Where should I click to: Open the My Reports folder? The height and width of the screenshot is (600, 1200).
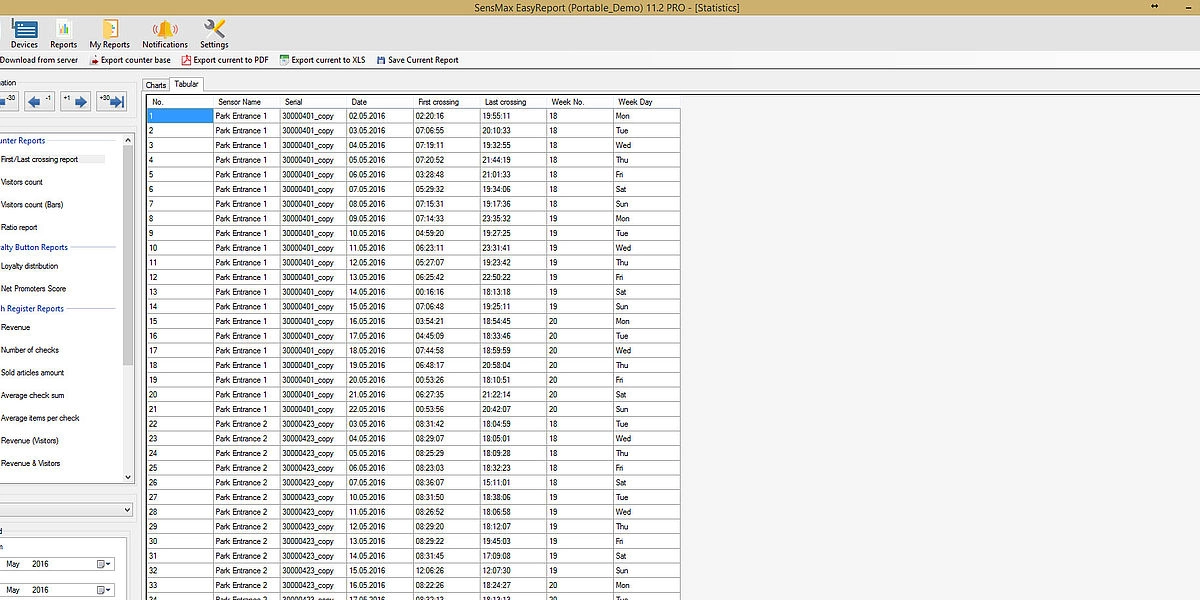pyautogui.click(x=109, y=34)
